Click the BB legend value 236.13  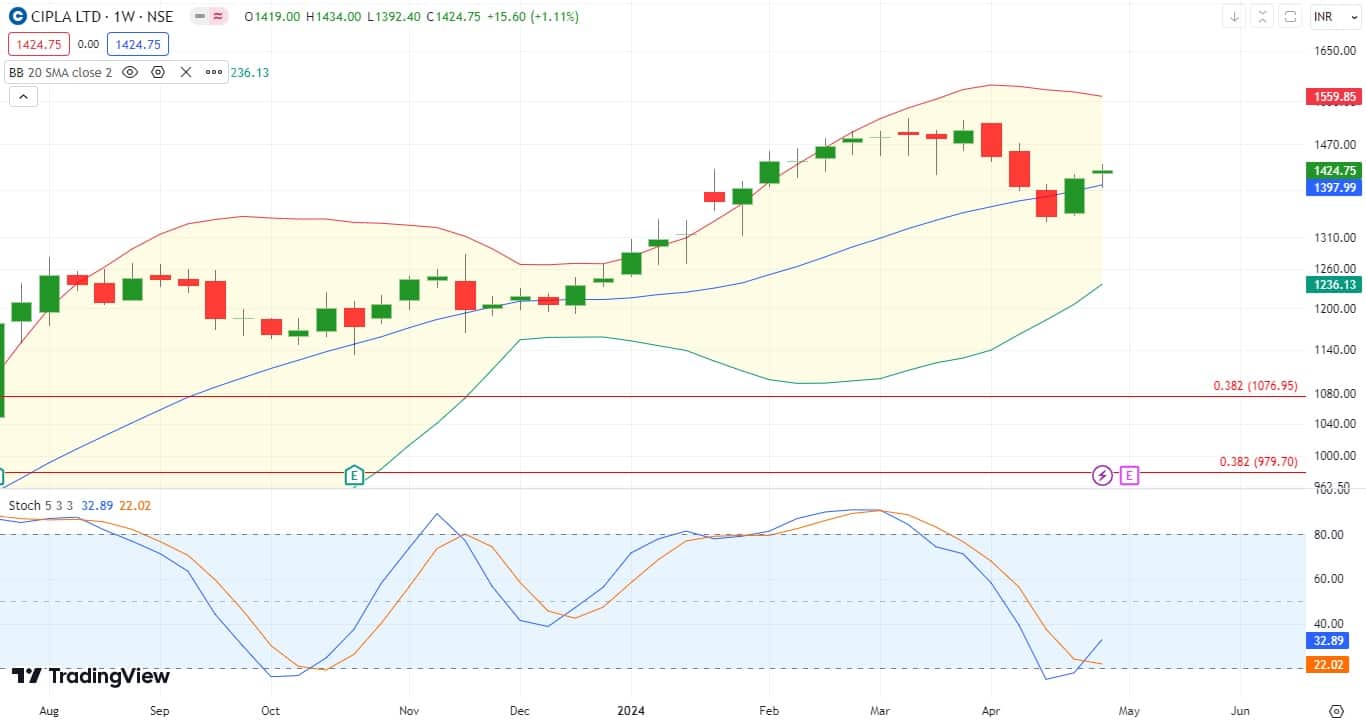(250, 72)
